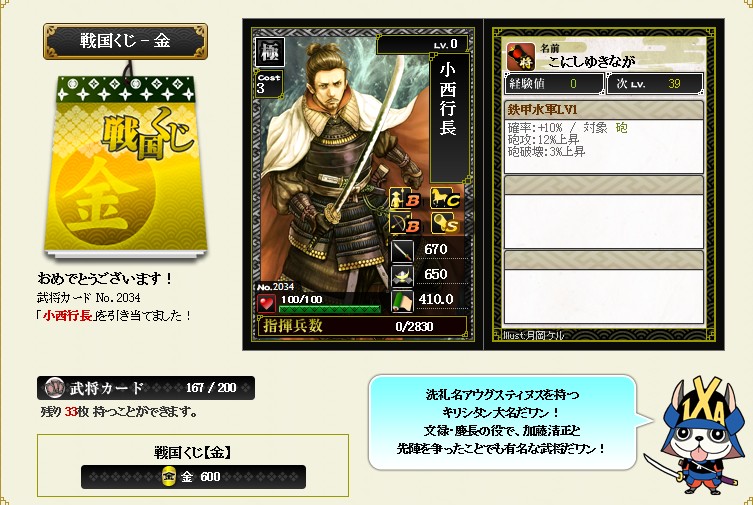Click the 戦国くじ【金】 600 gold button

click(x=193, y=477)
